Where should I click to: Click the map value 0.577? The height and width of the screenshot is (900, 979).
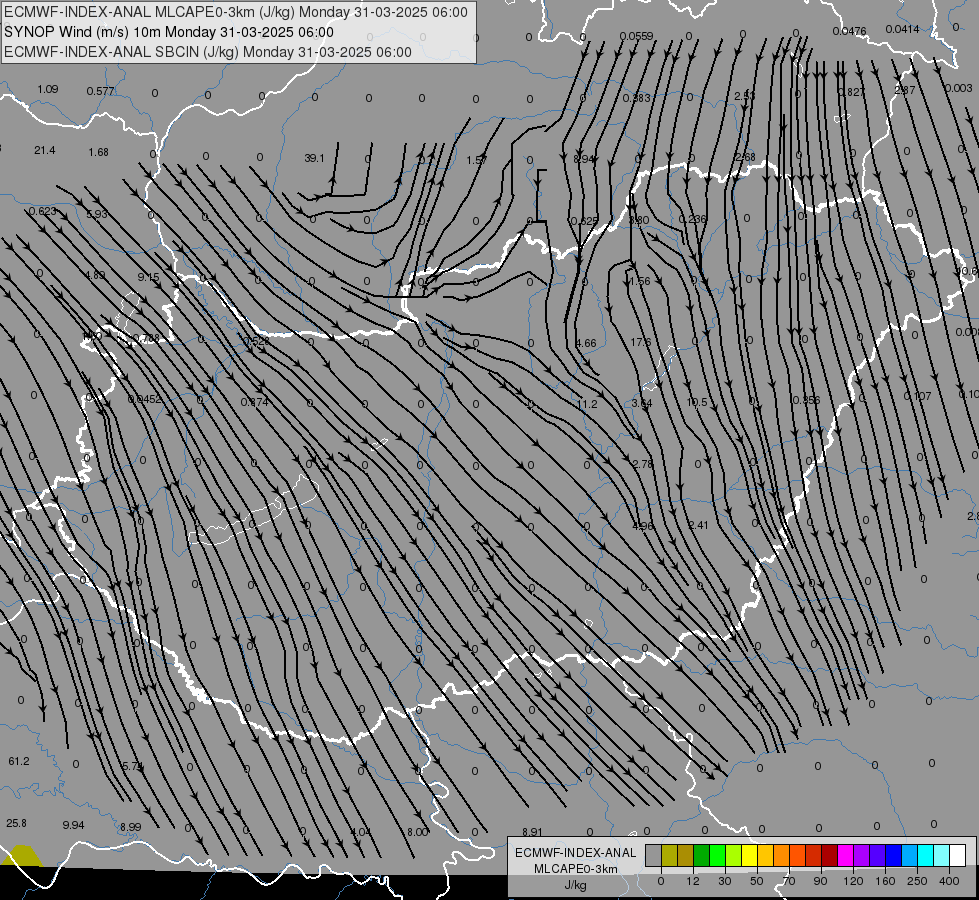point(101,91)
